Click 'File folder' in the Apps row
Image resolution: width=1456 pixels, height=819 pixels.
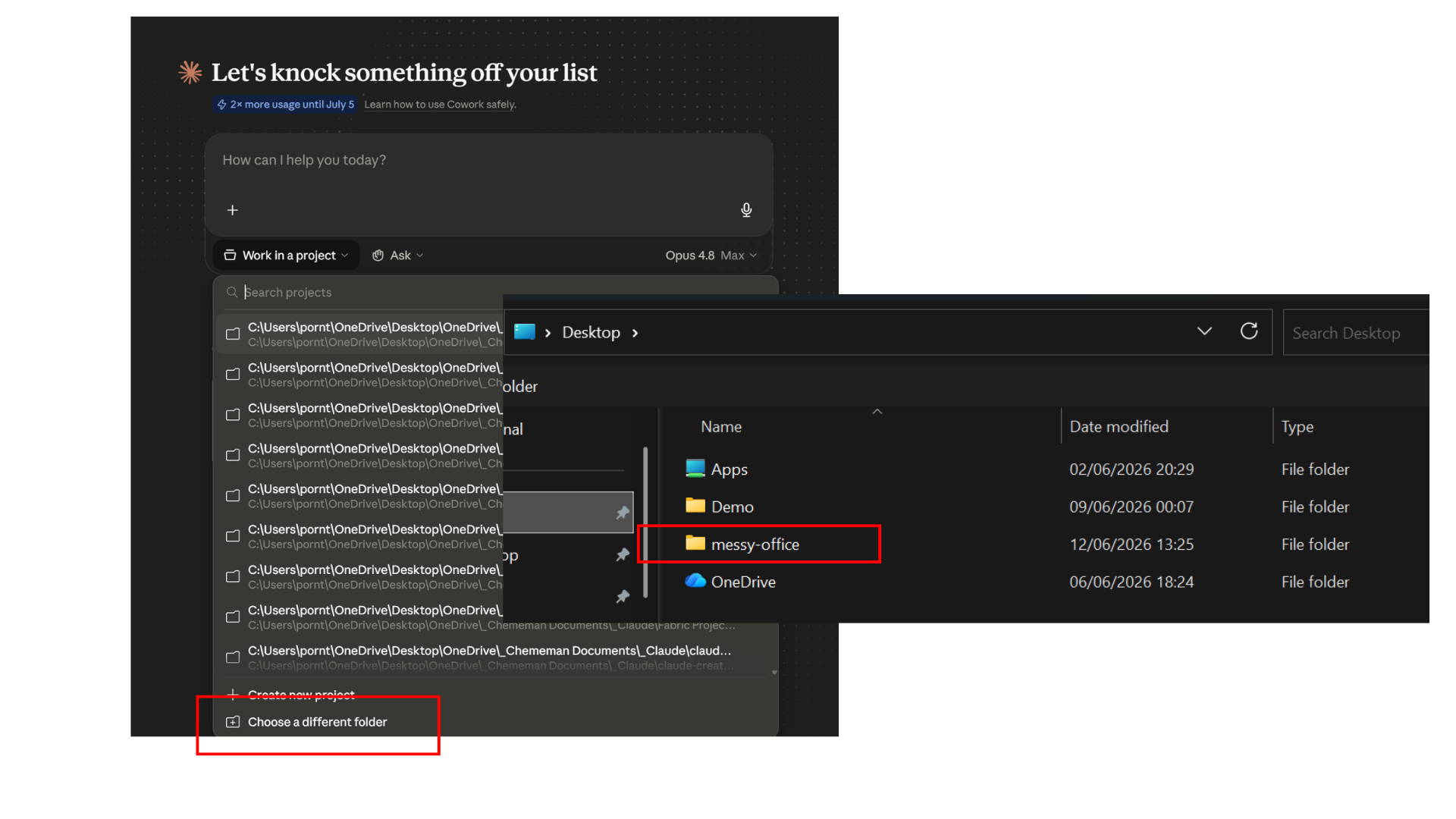click(x=1315, y=469)
